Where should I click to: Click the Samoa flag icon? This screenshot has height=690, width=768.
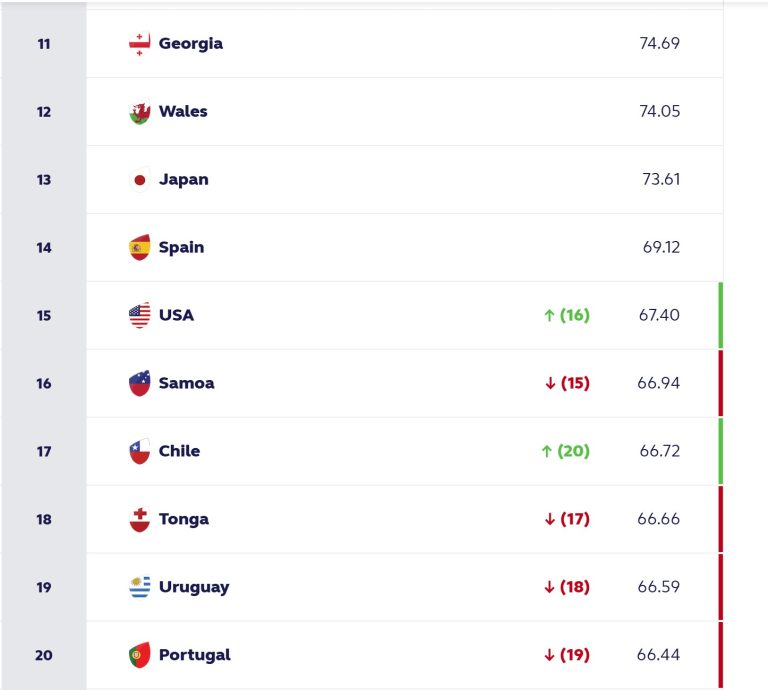click(x=139, y=384)
